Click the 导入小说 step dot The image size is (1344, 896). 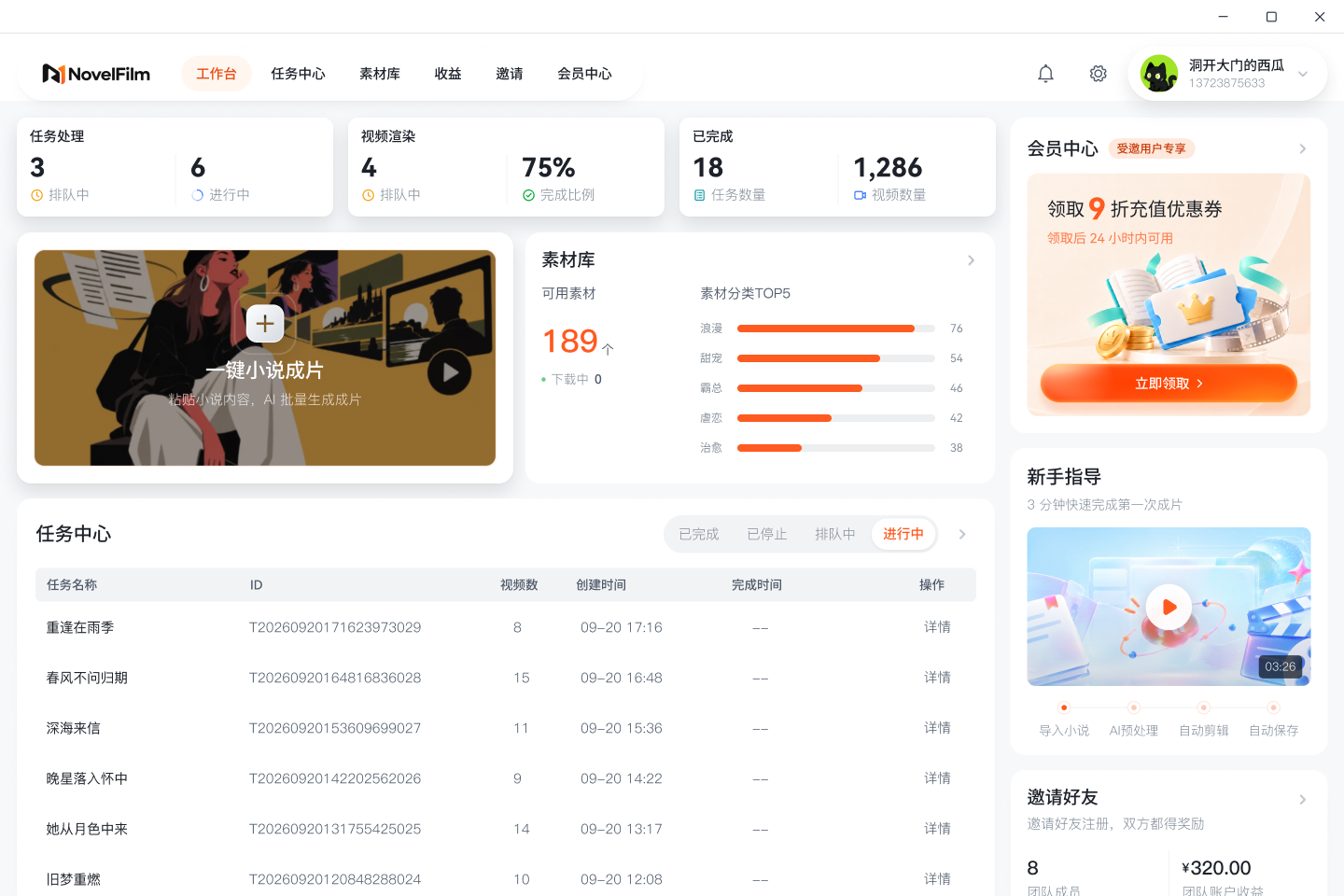pos(1064,707)
